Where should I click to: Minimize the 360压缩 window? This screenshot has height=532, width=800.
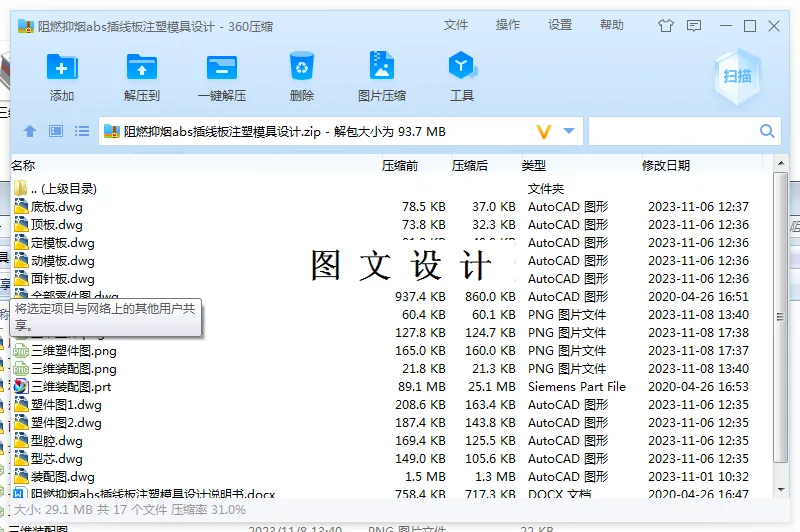(x=726, y=26)
